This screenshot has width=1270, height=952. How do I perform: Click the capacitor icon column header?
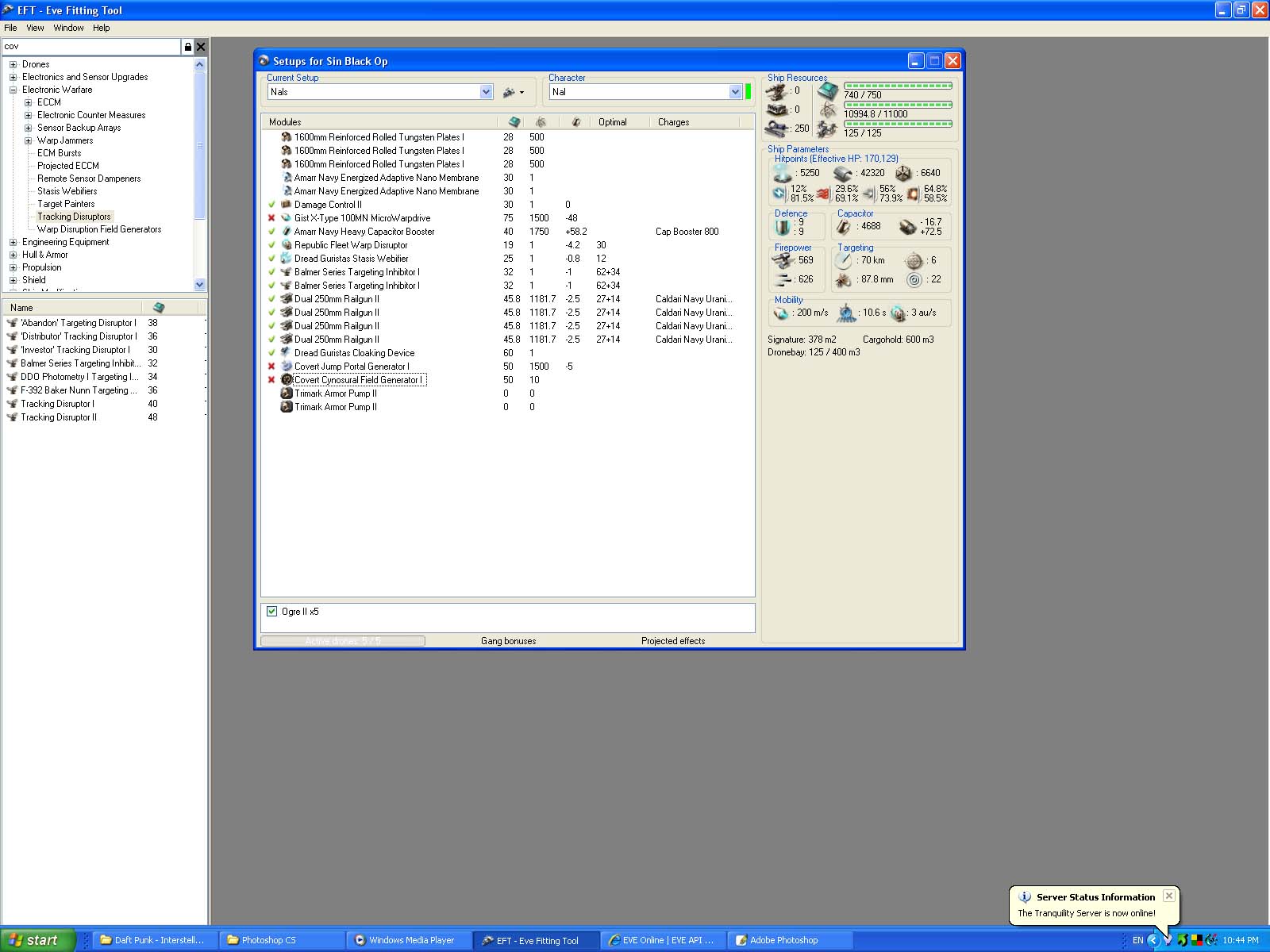click(576, 122)
